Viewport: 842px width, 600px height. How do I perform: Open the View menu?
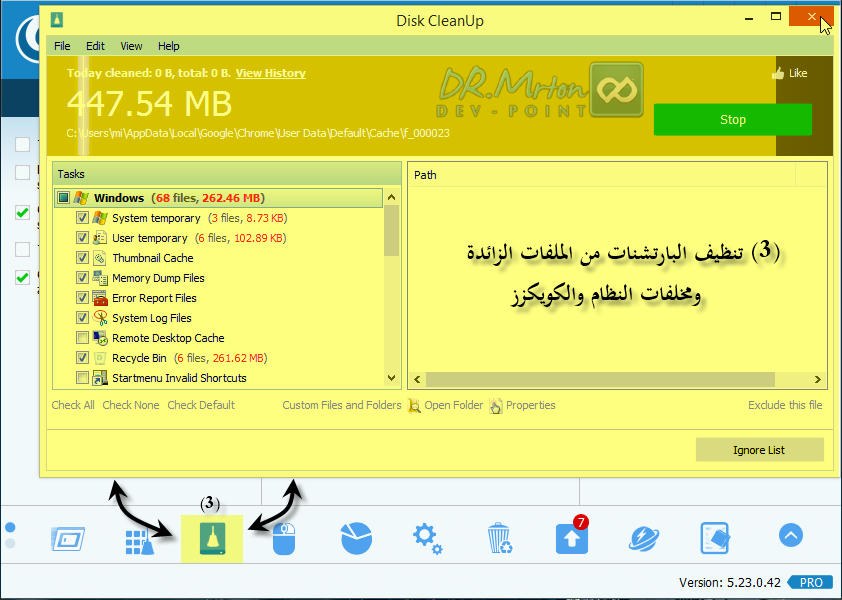click(x=132, y=46)
